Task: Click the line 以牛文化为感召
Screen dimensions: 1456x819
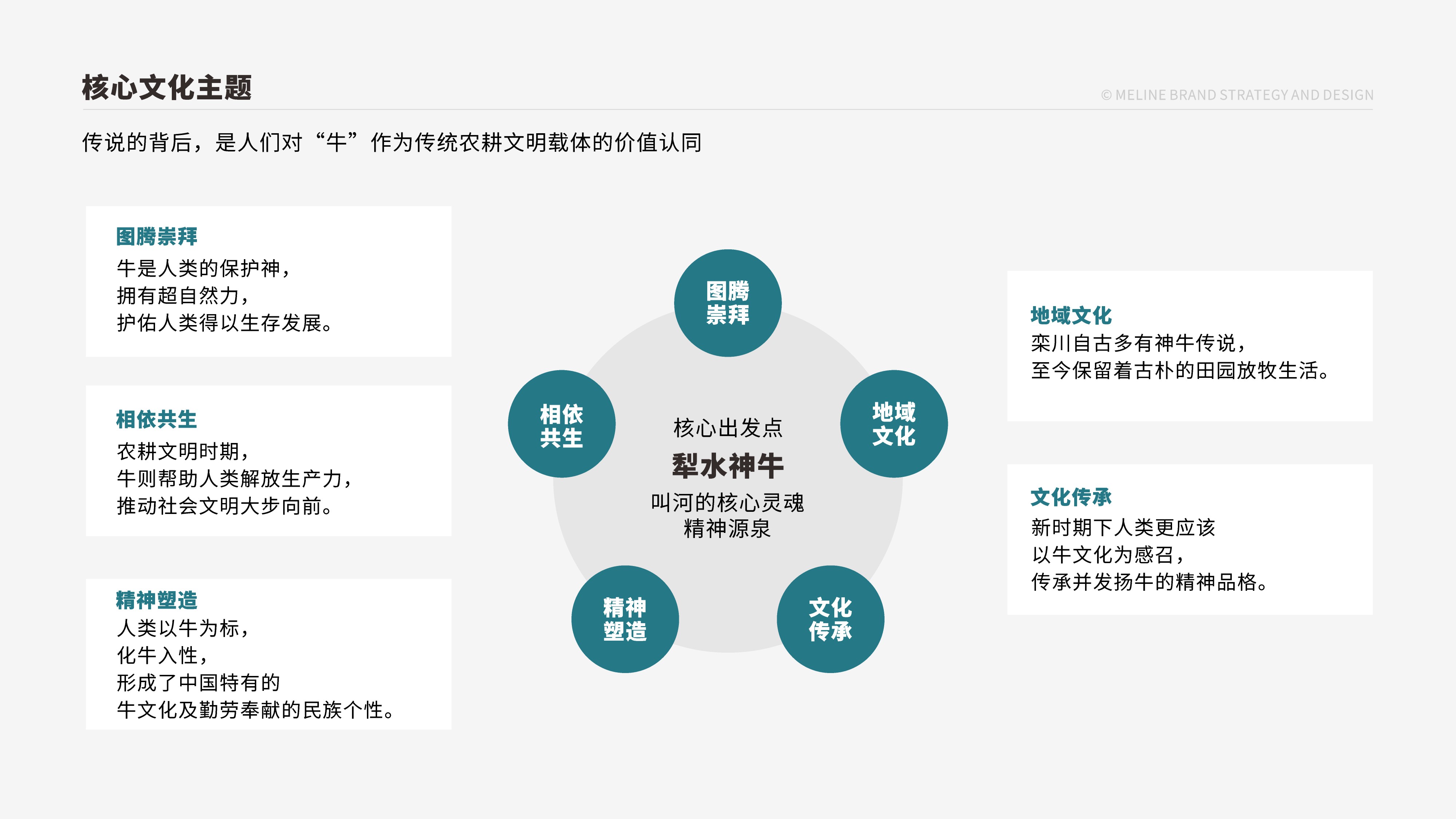Action: (x=1108, y=554)
